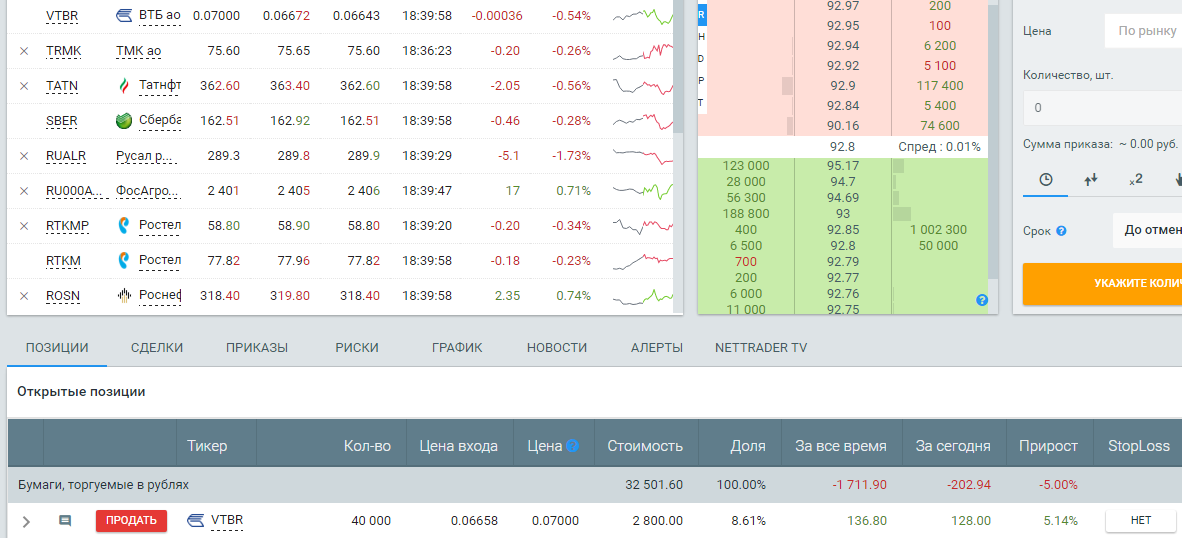The image size is (1182, 538).
Task: Select R in order book side strip
Action: pos(702,14)
